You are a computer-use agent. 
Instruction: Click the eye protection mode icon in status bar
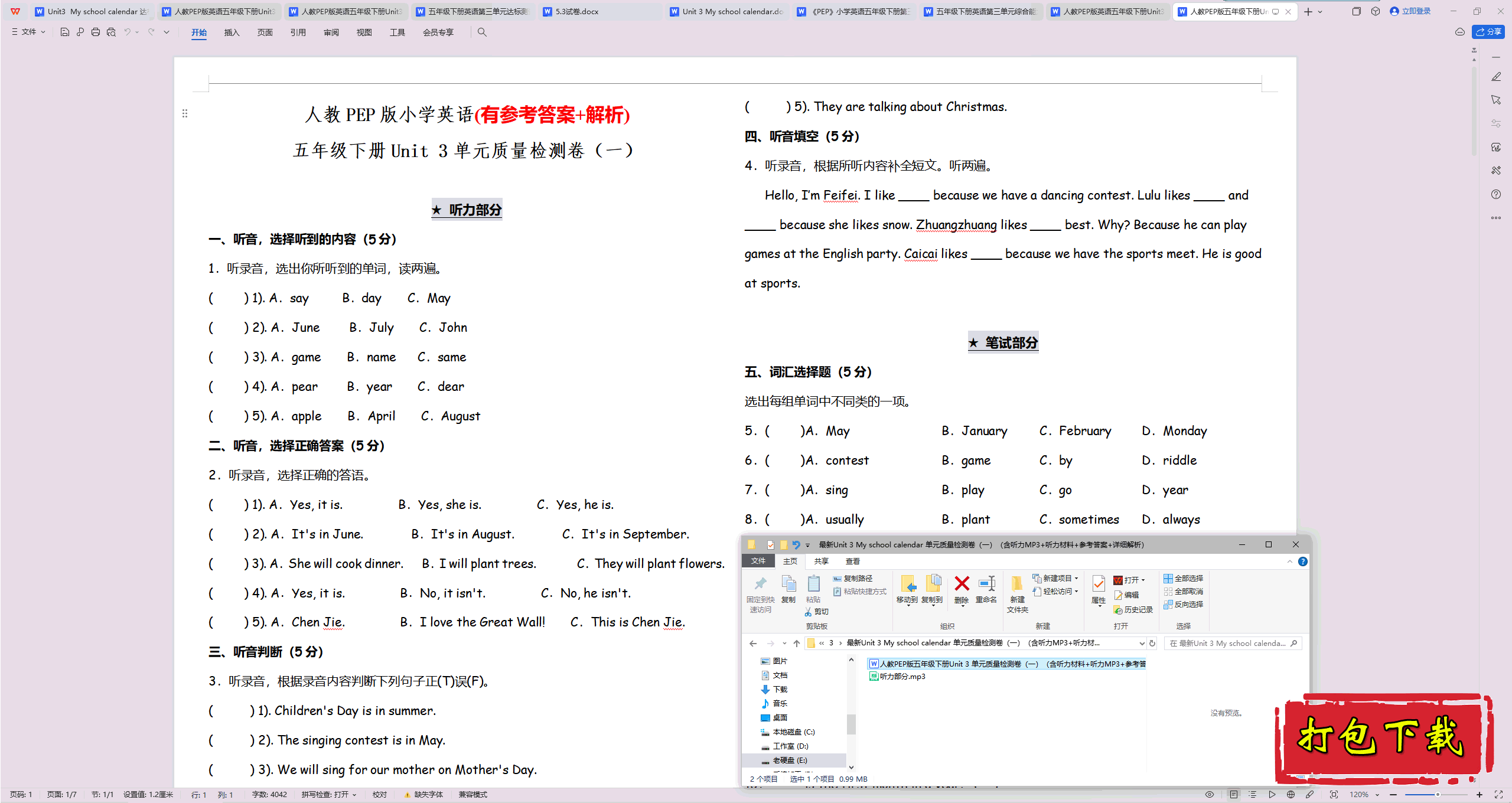click(1210, 794)
